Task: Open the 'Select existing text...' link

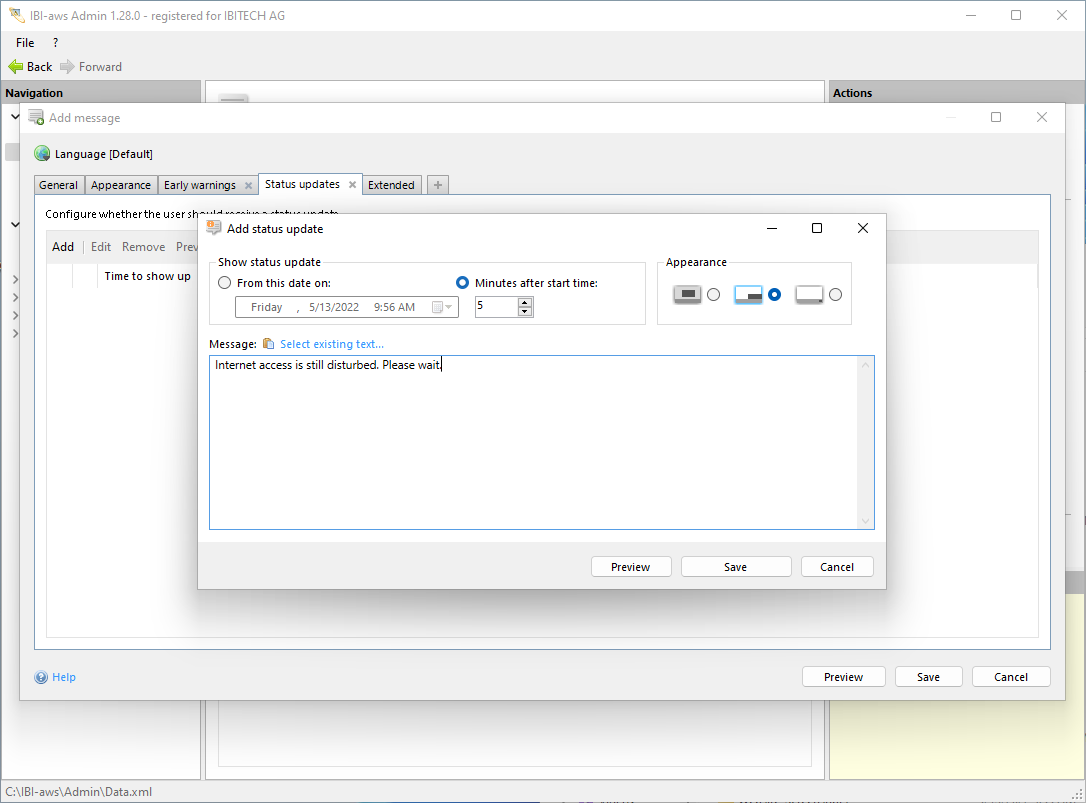Action: pos(331,344)
